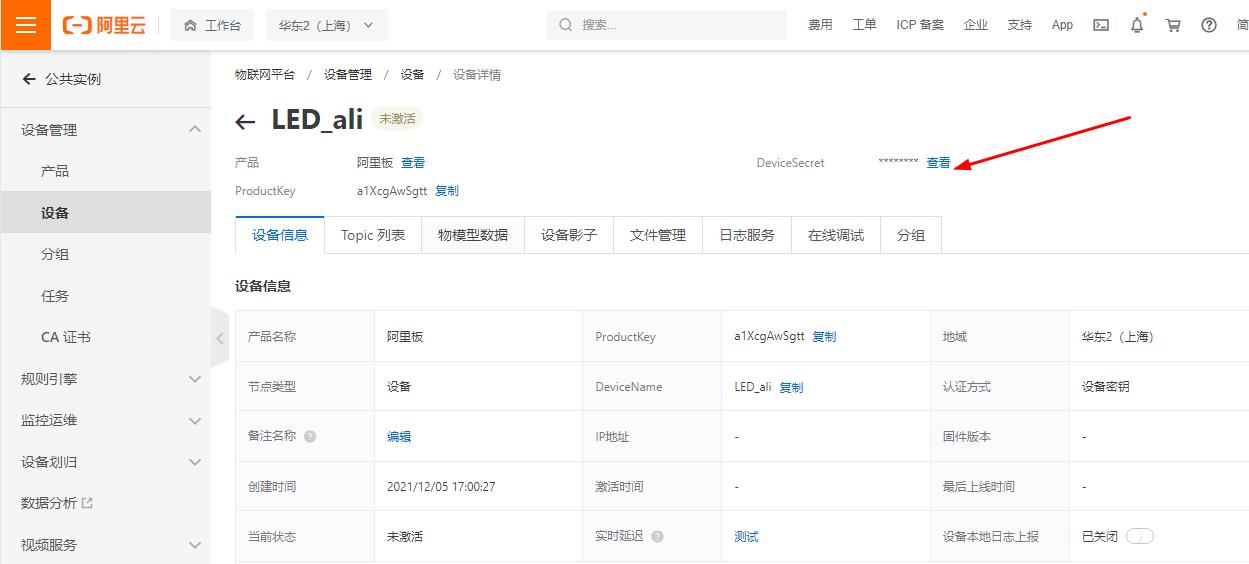Open 分组 in the sidebar
Screen dimensions: 1249x564
tap(55, 254)
